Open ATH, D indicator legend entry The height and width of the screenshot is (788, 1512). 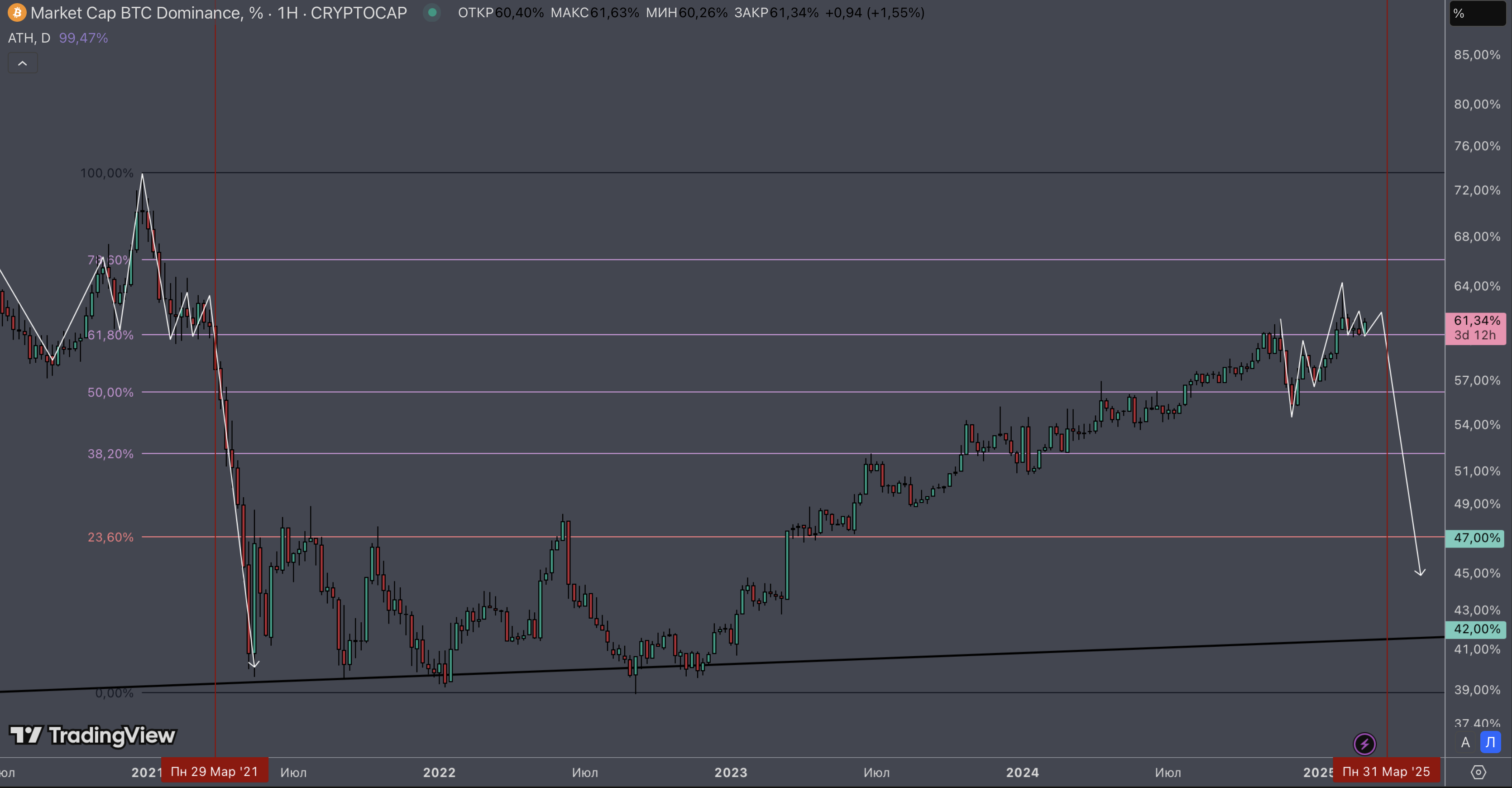29,38
